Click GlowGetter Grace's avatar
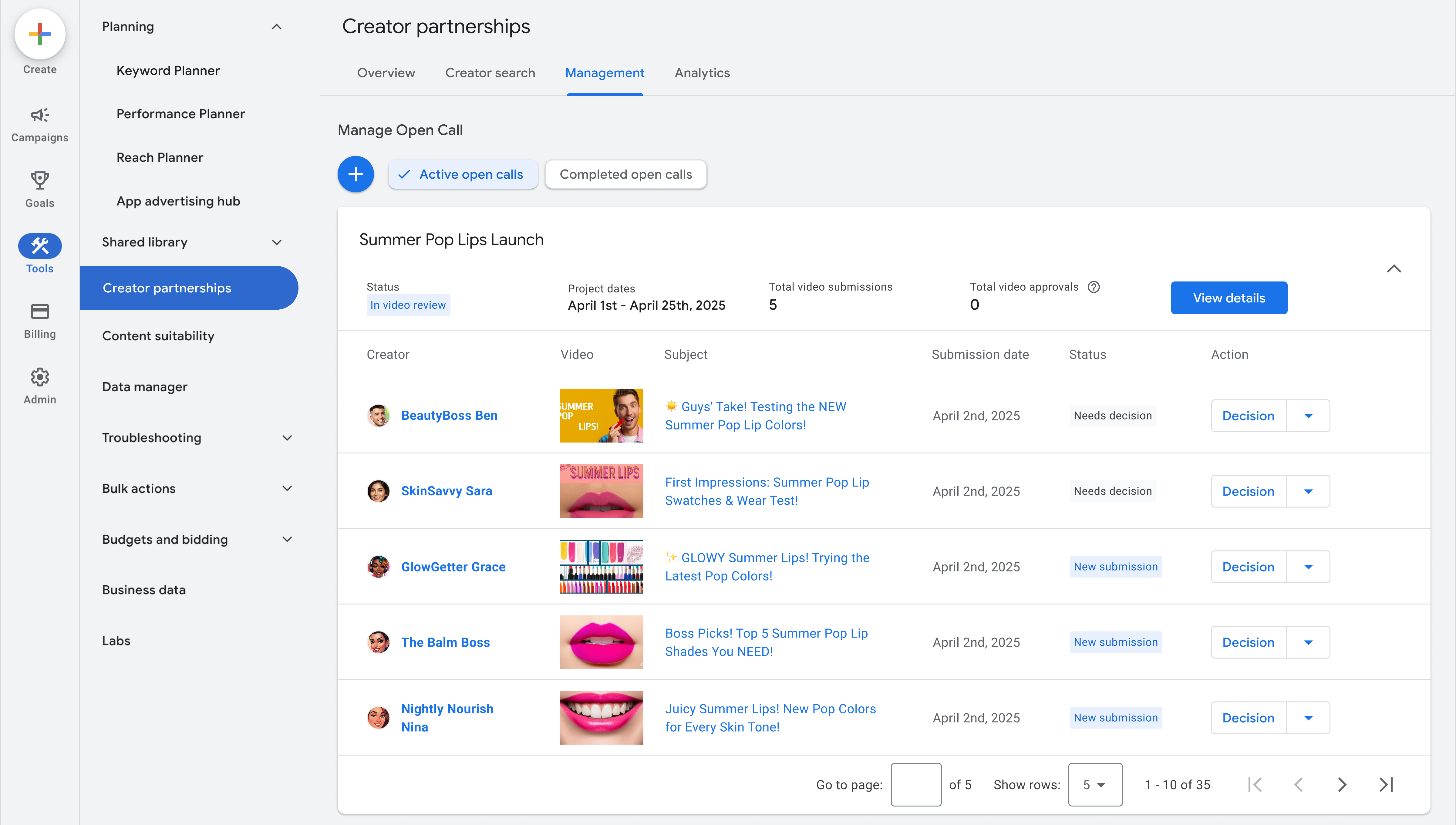 (x=379, y=567)
